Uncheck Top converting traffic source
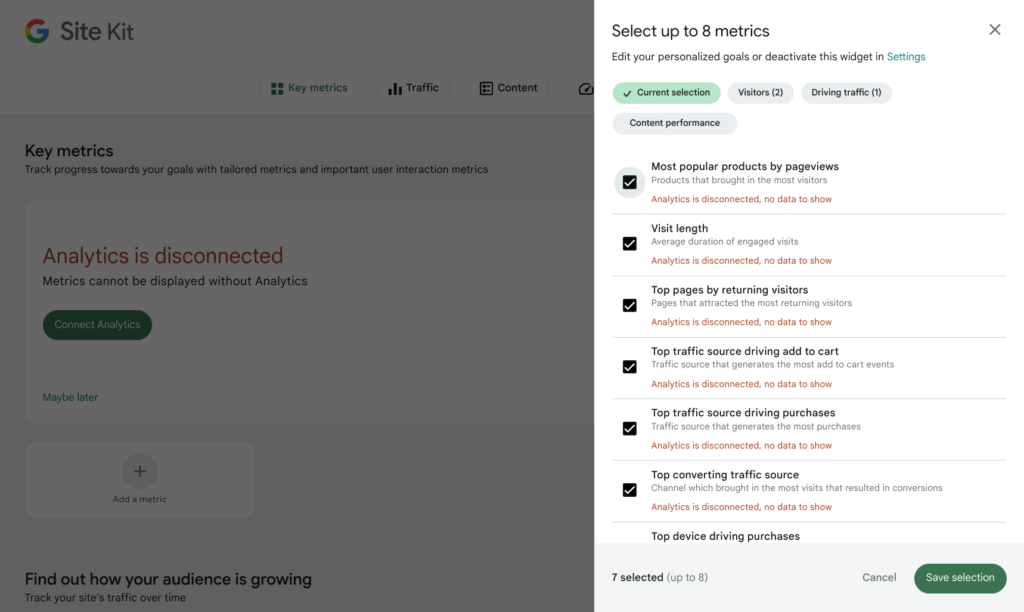The image size is (1024, 612). click(x=630, y=490)
